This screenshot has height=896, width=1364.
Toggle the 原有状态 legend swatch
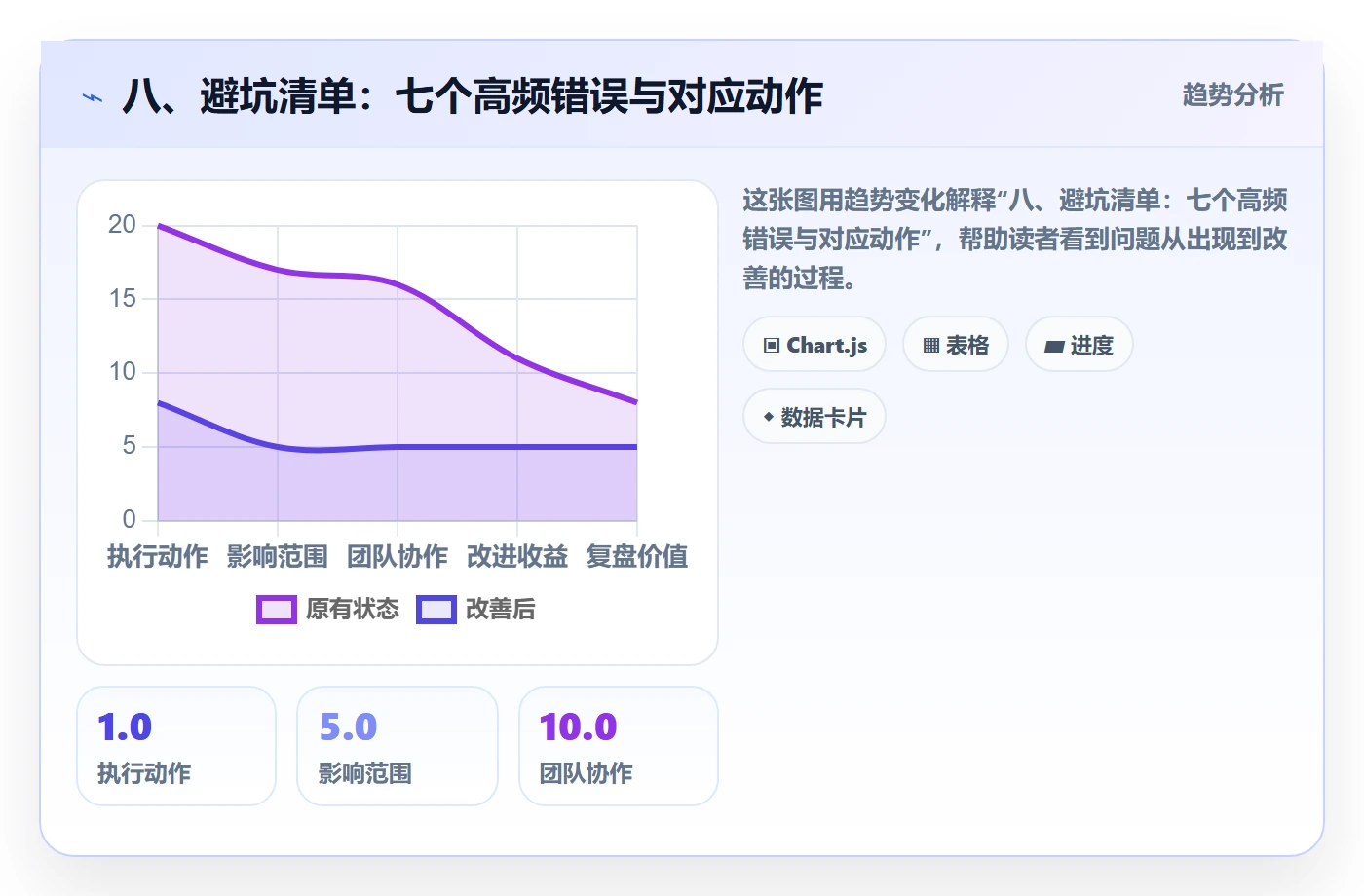tap(277, 610)
